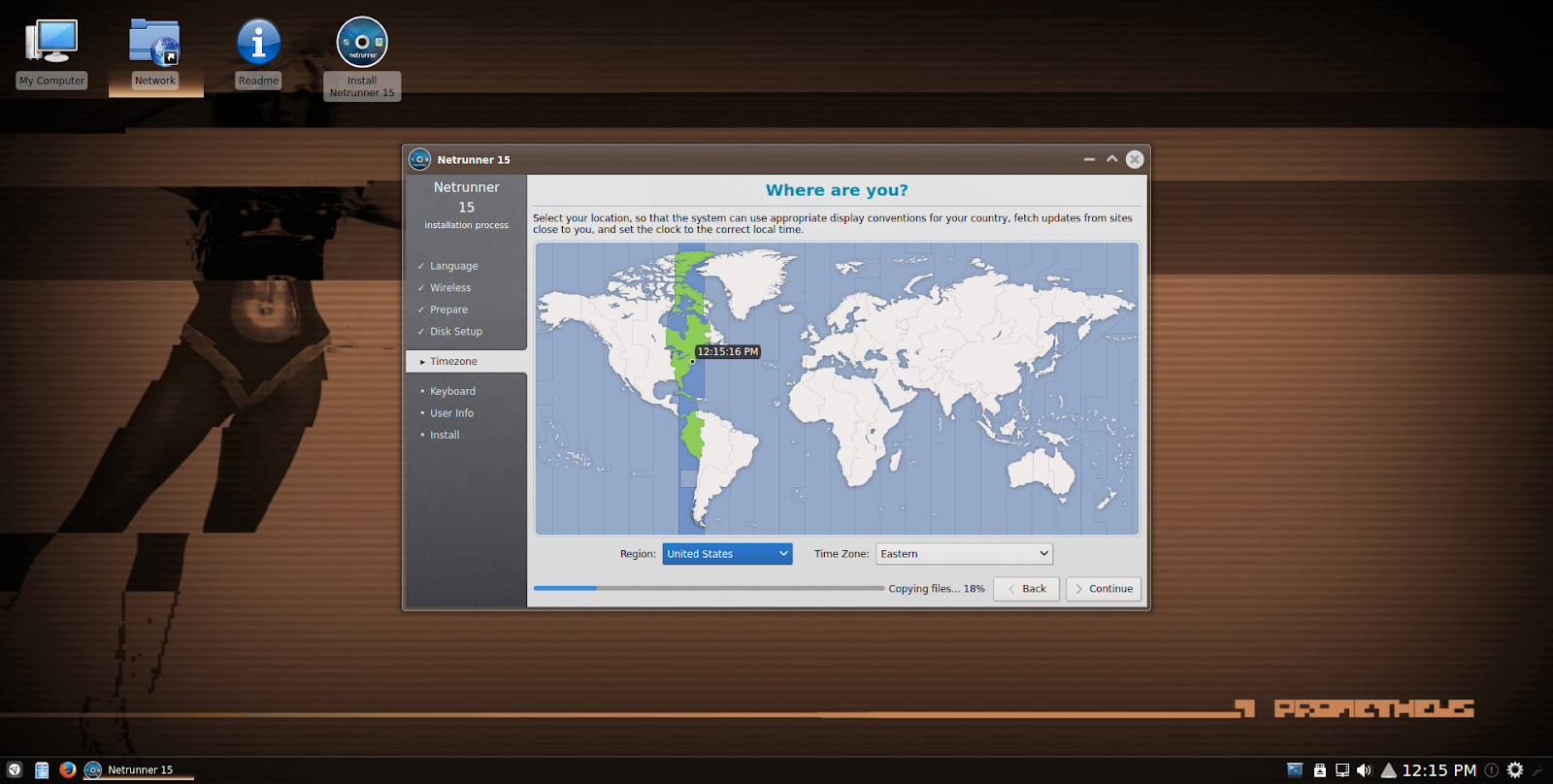Image resolution: width=1553 pixels, height=784 pixels.
Task: Click the panel toolbox wrench icon
Action: (1538, 770)
